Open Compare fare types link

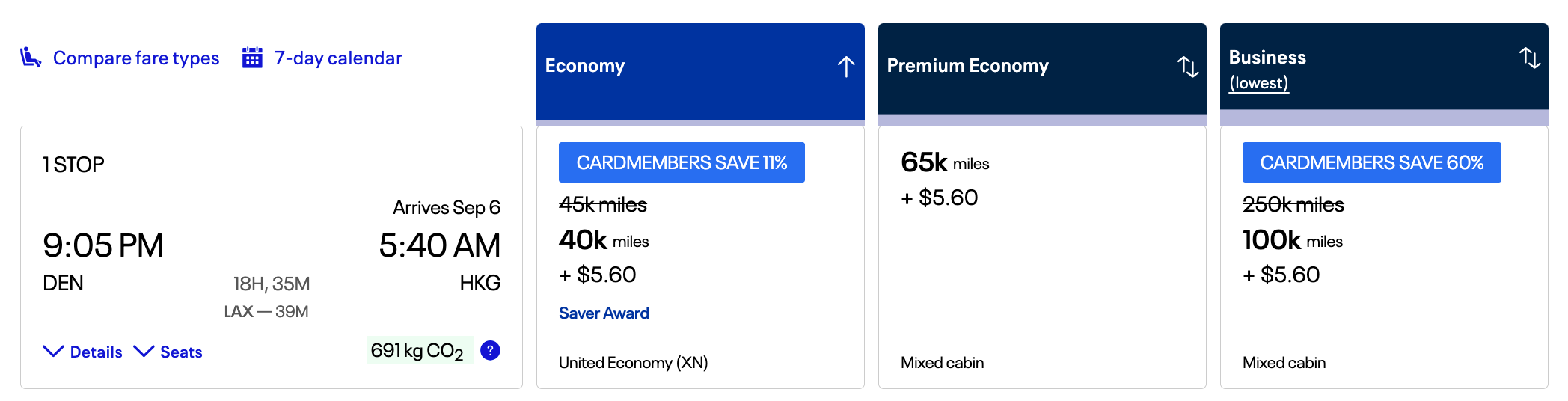click(x=136, y=58)
